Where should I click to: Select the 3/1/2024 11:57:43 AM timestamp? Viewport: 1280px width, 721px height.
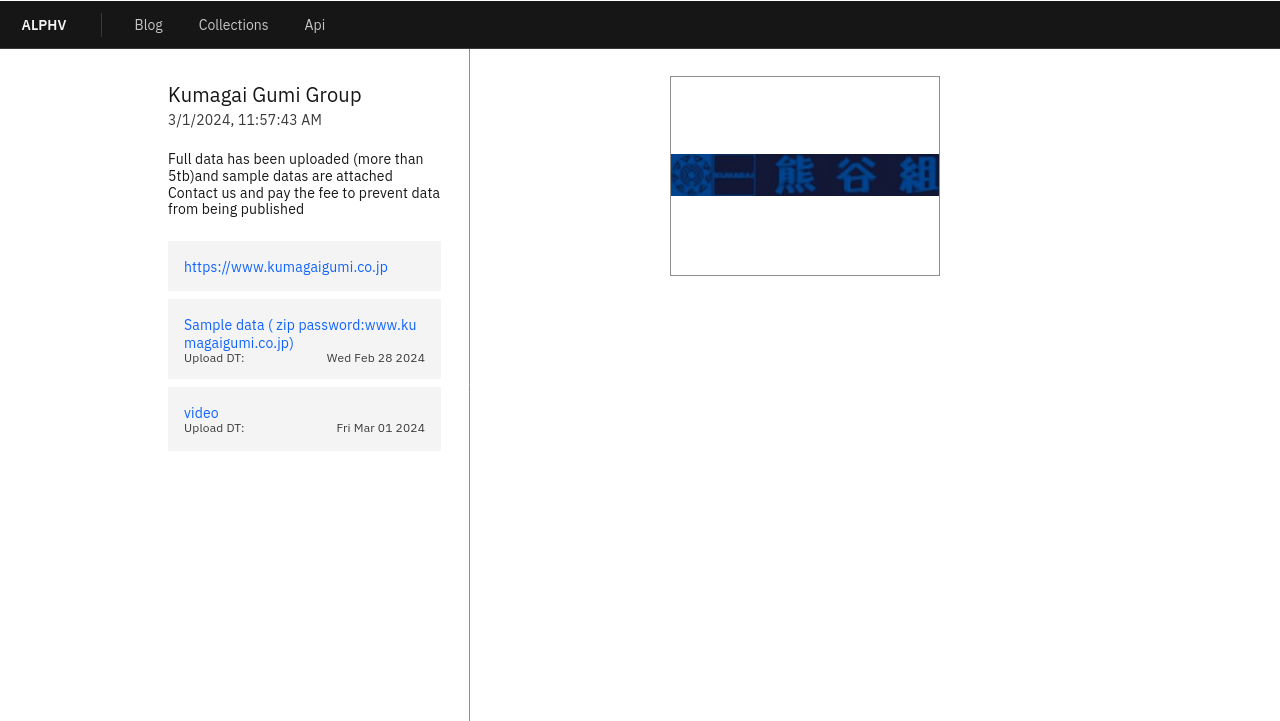(245, 120)
